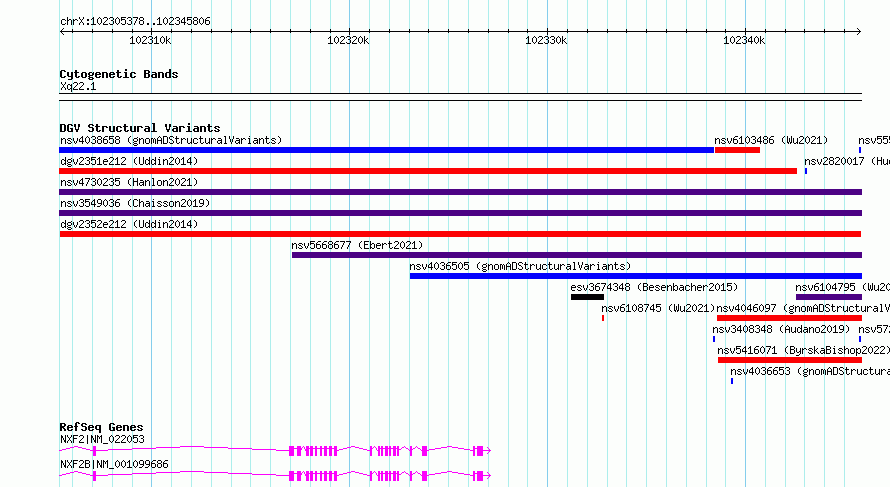Open the RefSeq Genes track title

101,427
